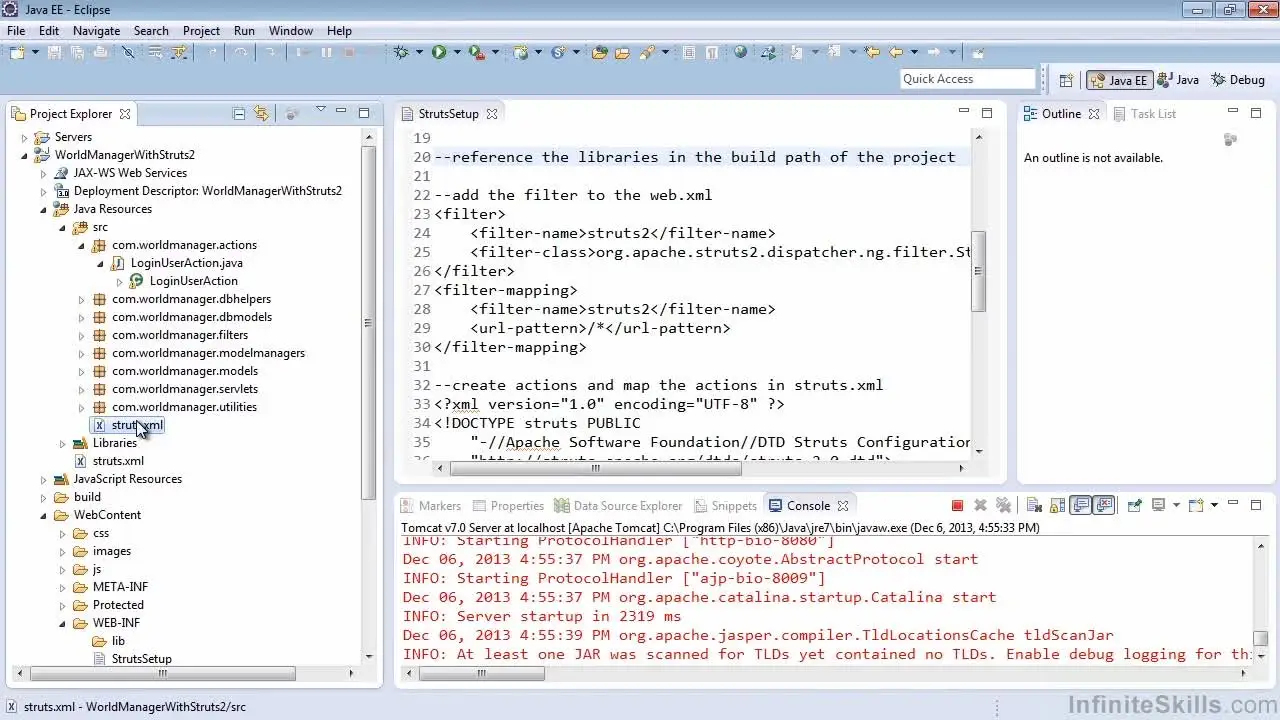Open the File menu

16,31
